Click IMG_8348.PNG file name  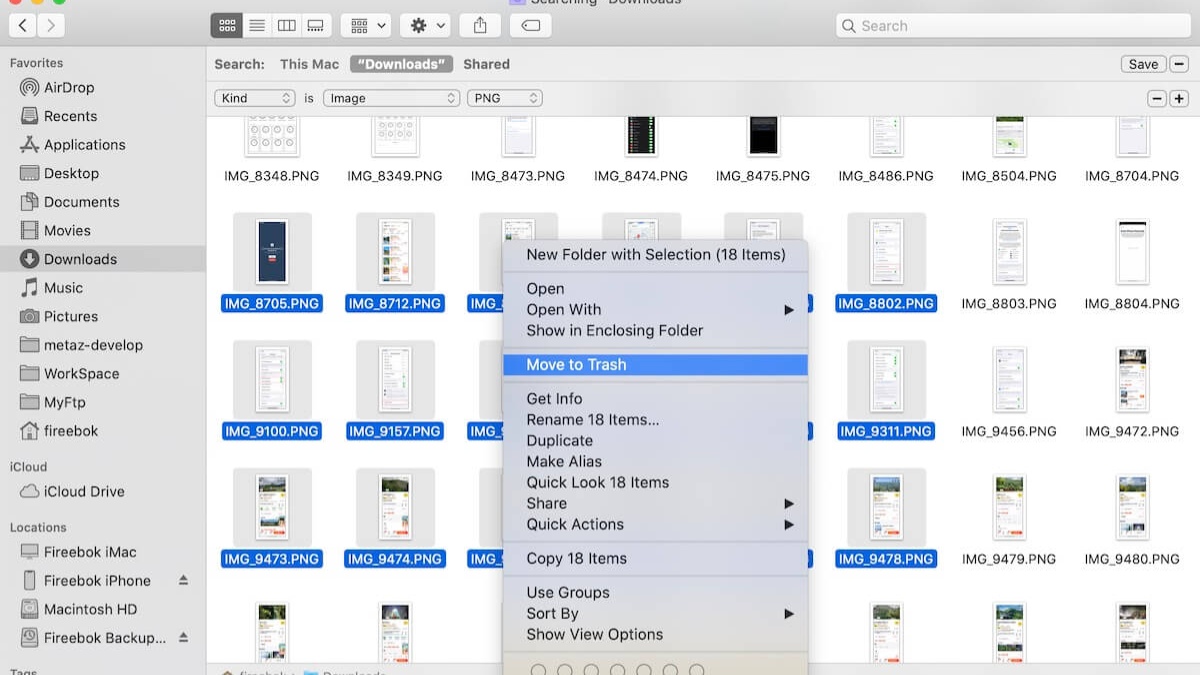[x=272, y=175]
